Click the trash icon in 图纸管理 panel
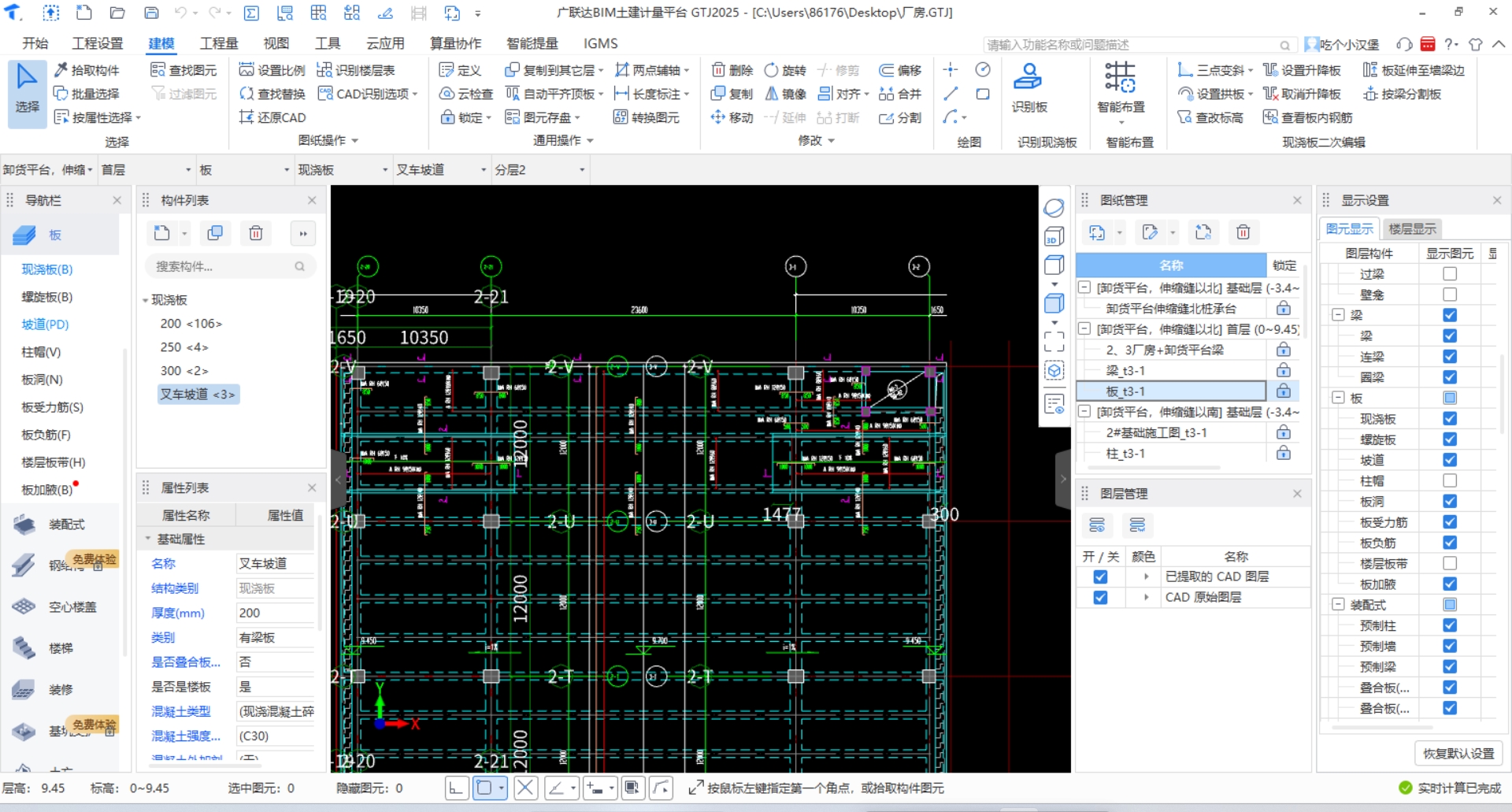Viewport: 1512px width, 812px height. (x=1243, y=232)
